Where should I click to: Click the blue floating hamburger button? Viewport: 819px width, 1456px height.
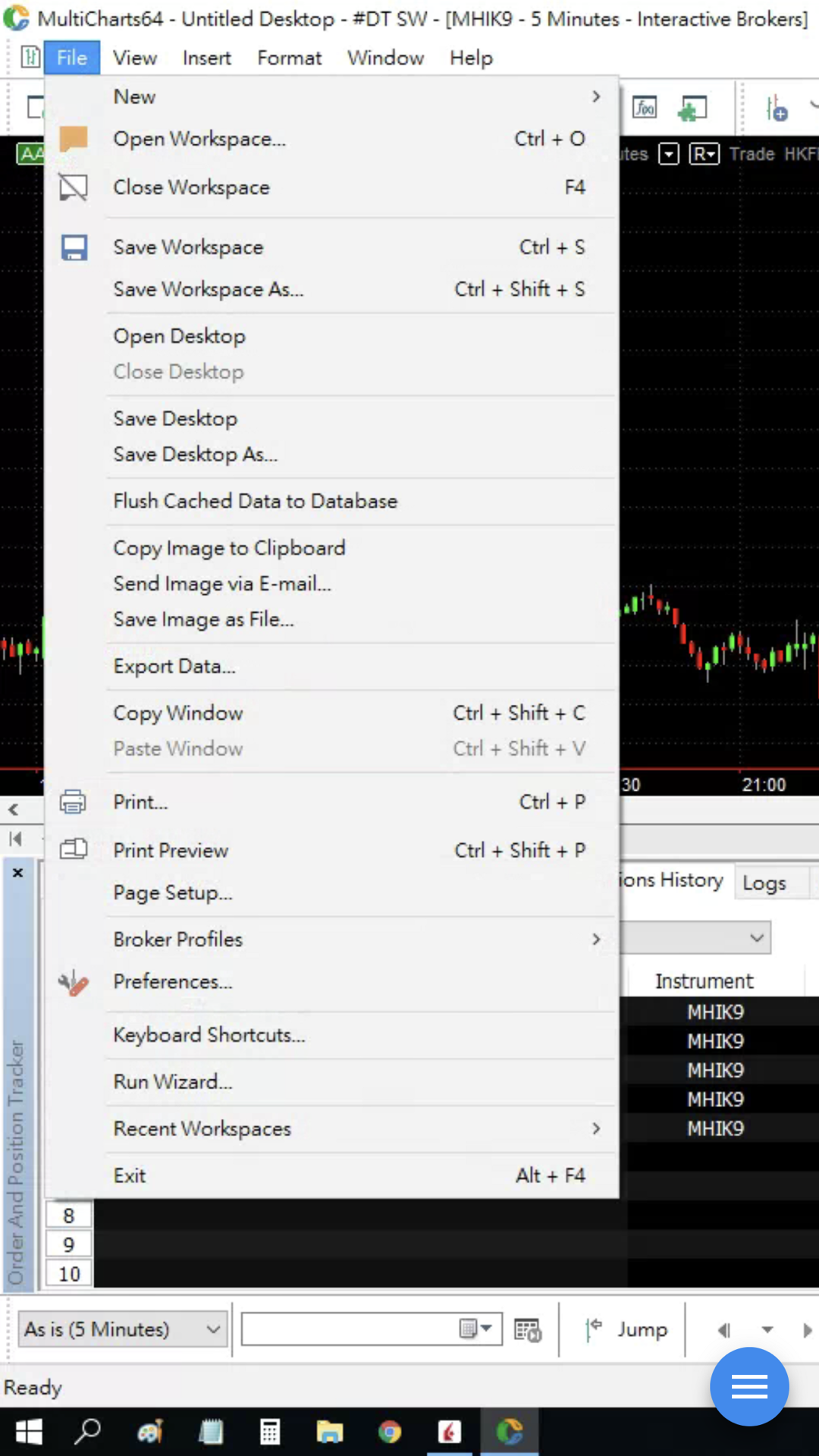tap(749, 1386)
